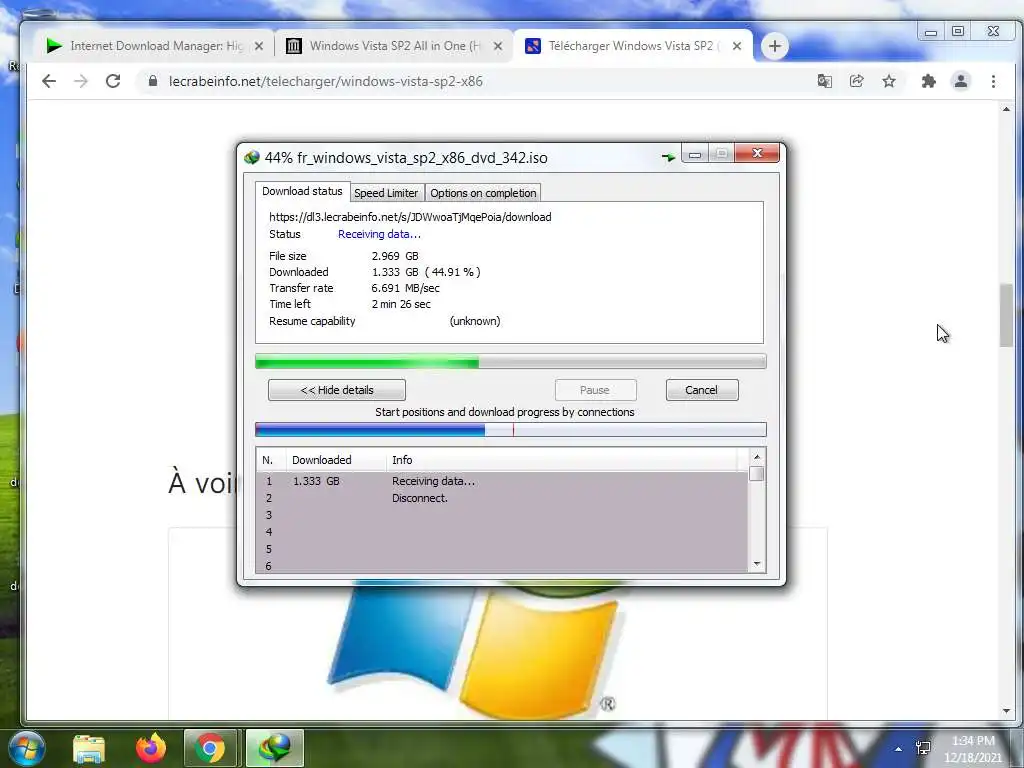Viewport: 1024px width, 768px height.
Task: Click the 2.969 GB file size value
Action: click(395, 256)
